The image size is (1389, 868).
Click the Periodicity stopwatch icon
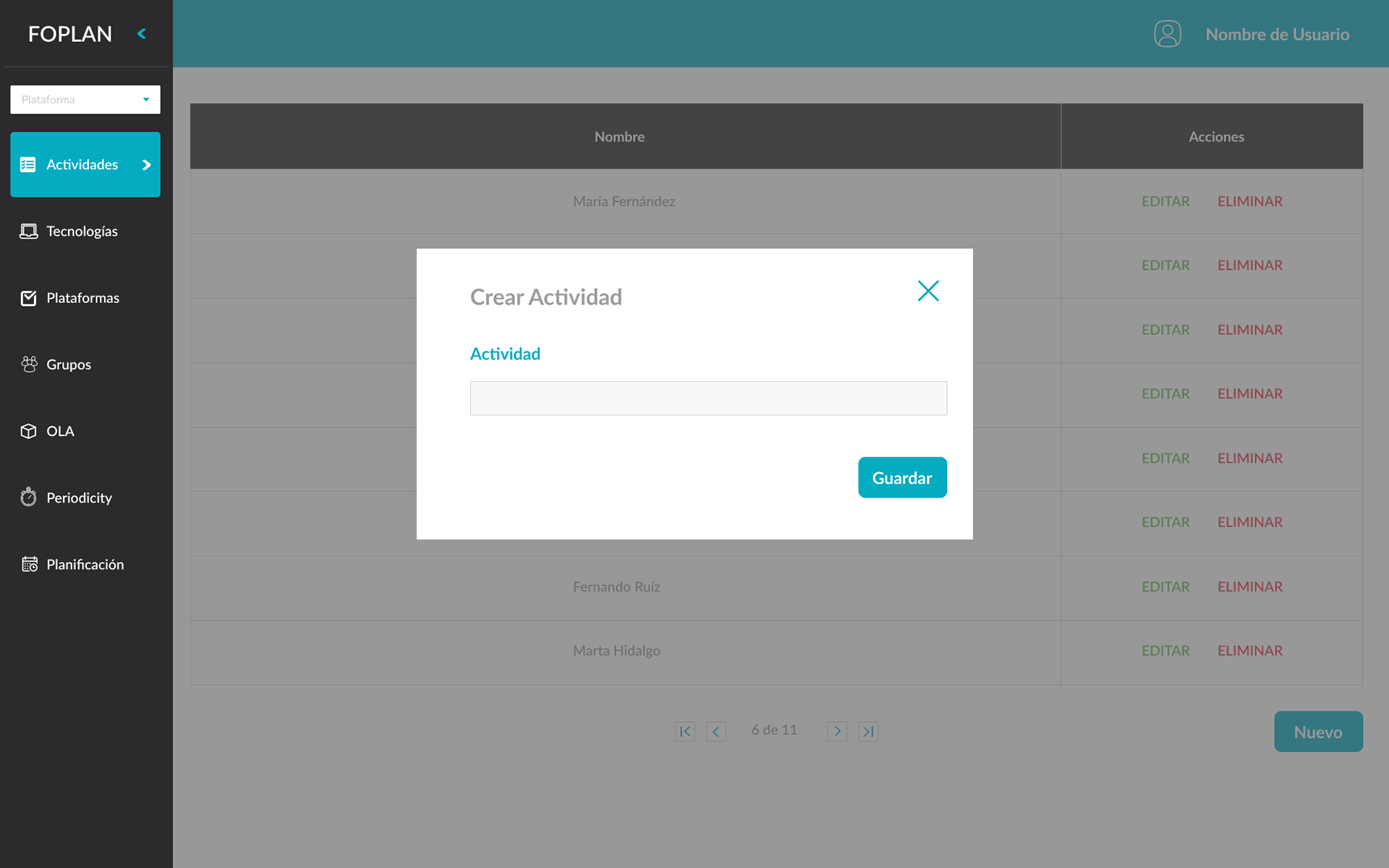28,498
